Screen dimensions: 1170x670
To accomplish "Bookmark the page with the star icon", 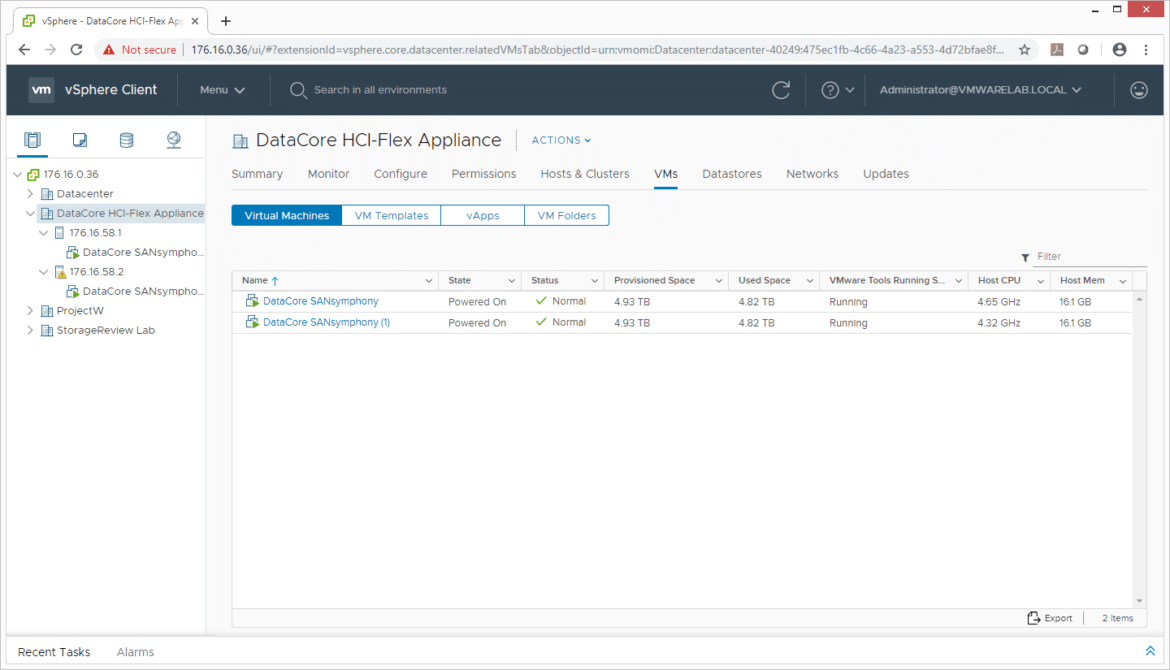I will [x=1024, y=49].
